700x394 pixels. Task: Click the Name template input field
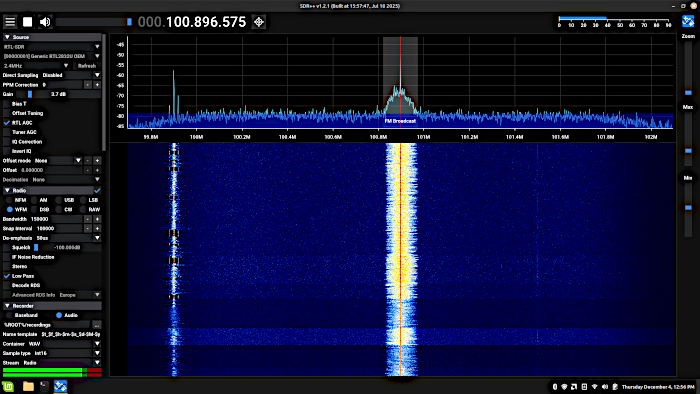(71, 334)
